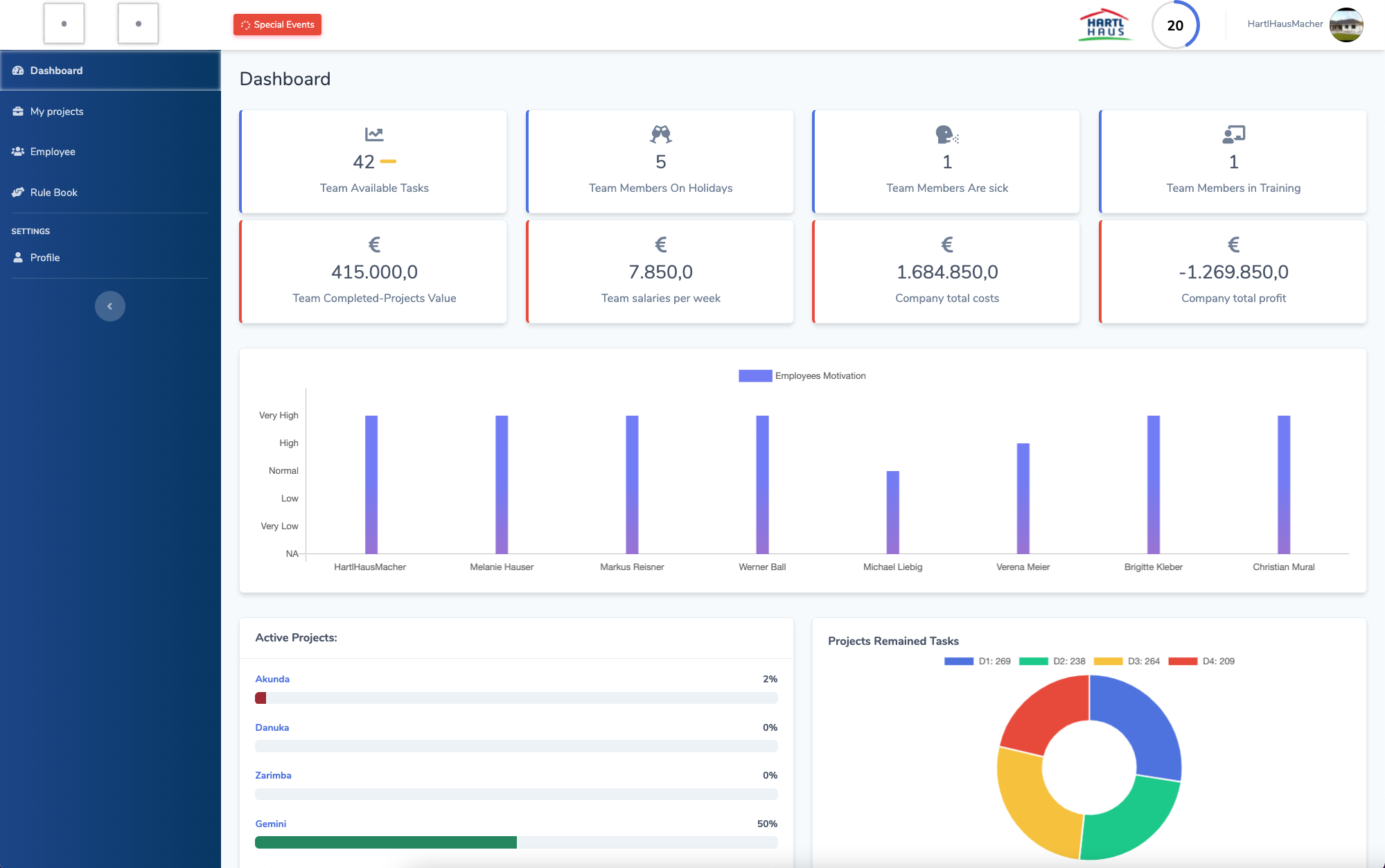Click the sick team member icon
Image resolution: width=1385 pixels, height=868 pixels.
tap(946, 134)
